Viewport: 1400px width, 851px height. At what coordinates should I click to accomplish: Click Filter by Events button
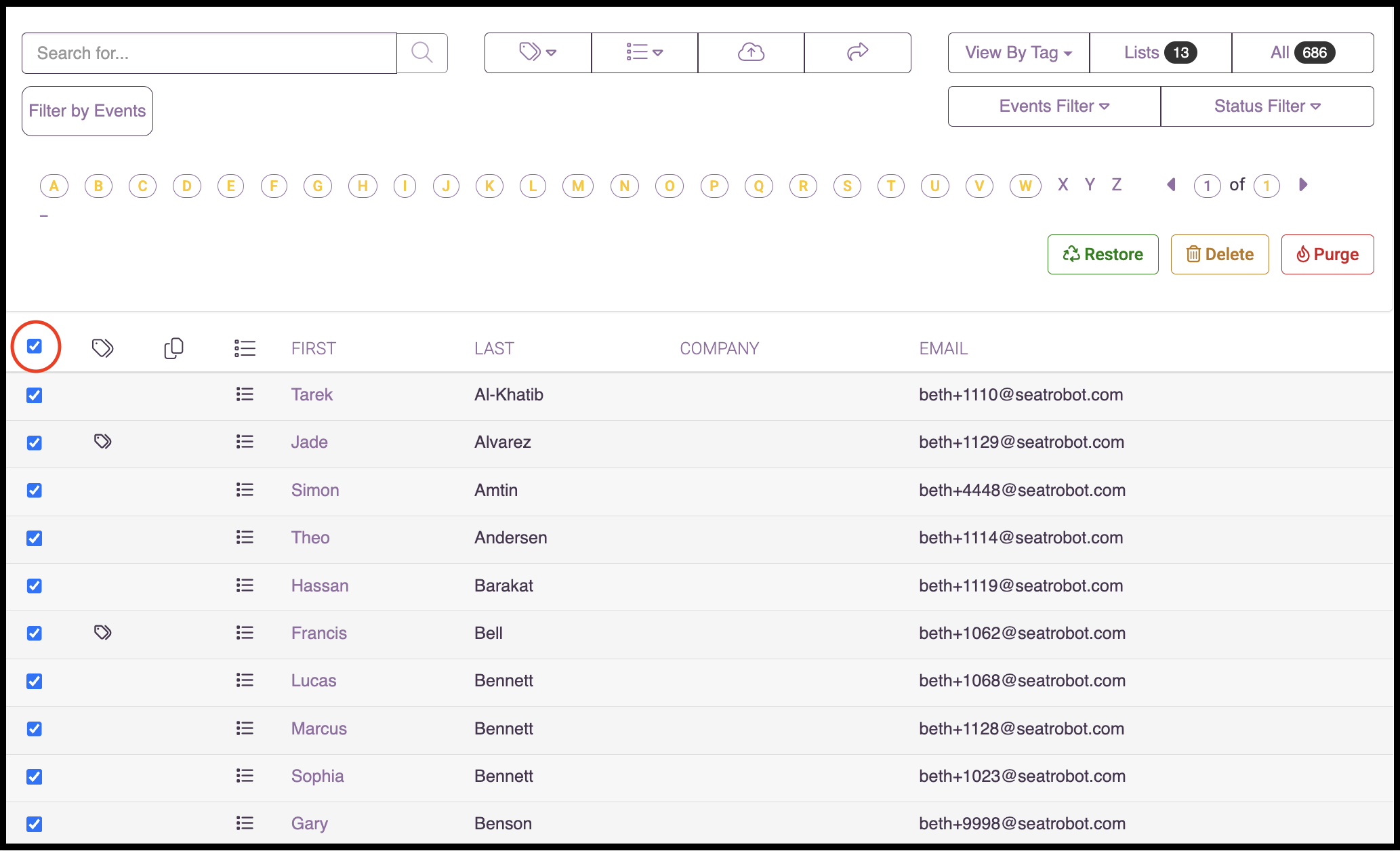tap(87, 111)
